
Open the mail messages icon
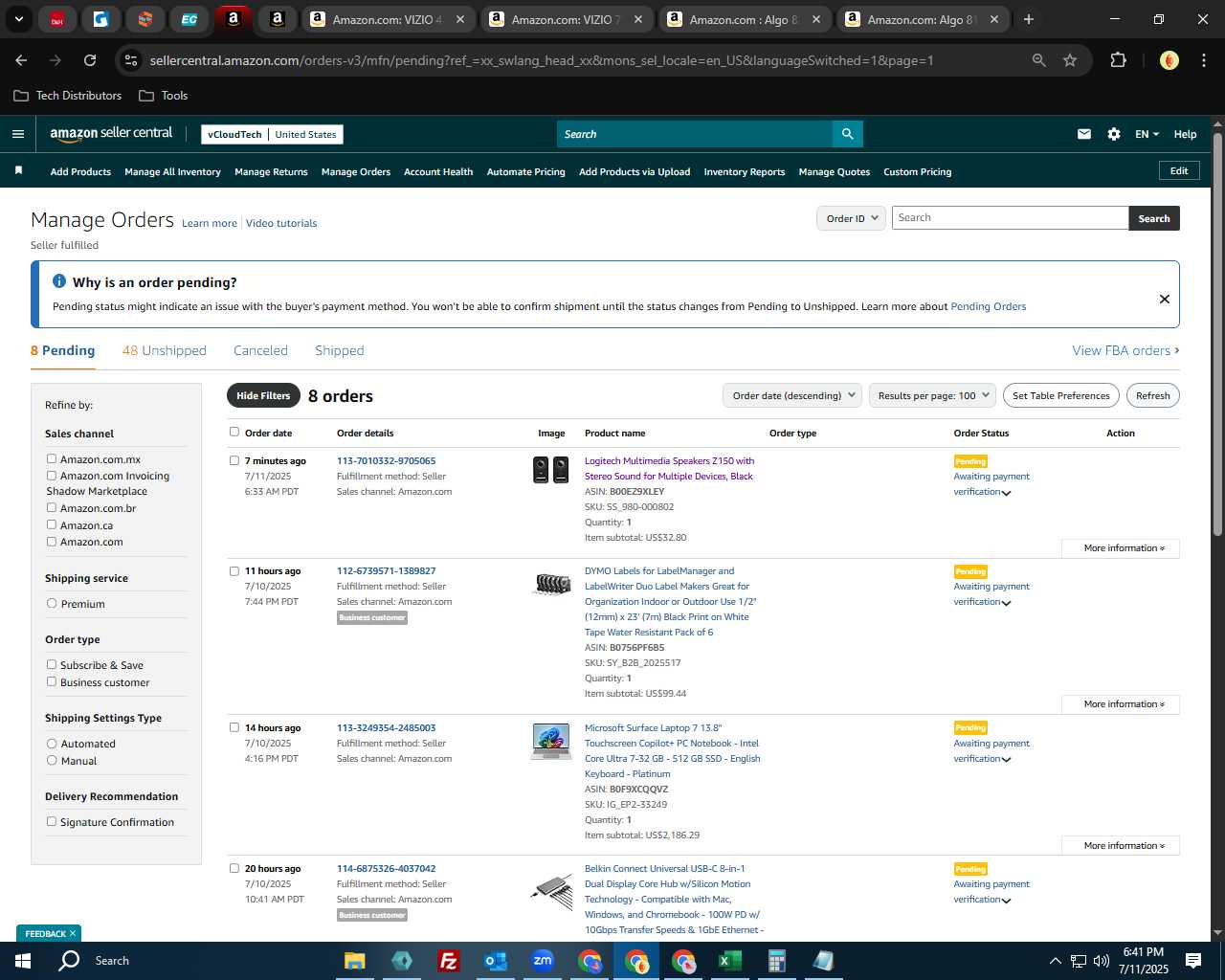1084,134
